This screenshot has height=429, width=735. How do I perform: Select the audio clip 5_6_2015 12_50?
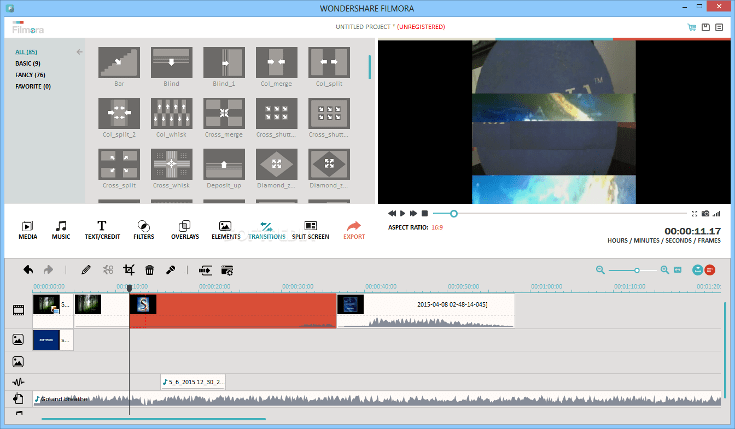(x=193, y=382)
